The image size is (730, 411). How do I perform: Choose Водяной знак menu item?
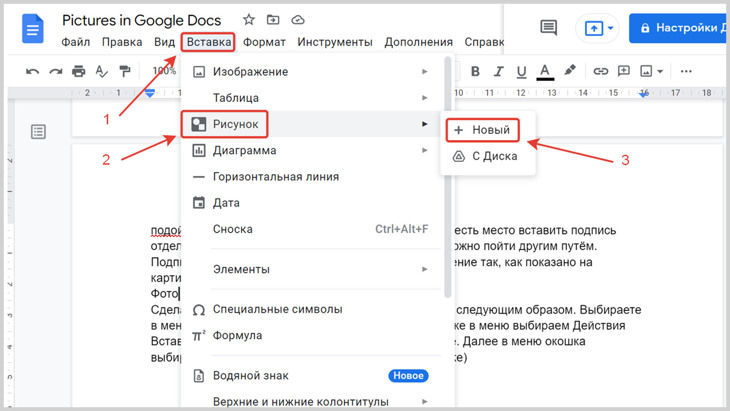click(311, 376)
